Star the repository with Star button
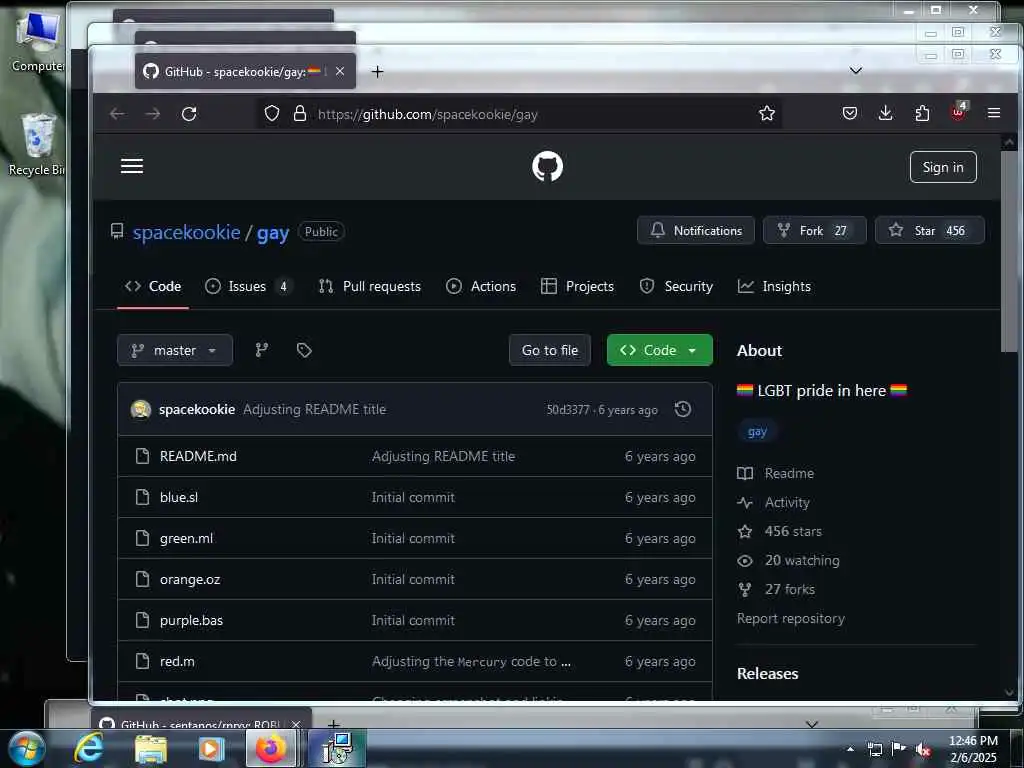Screen dimensions: 1024x768 pyautogui.click(x=930, y=231)
